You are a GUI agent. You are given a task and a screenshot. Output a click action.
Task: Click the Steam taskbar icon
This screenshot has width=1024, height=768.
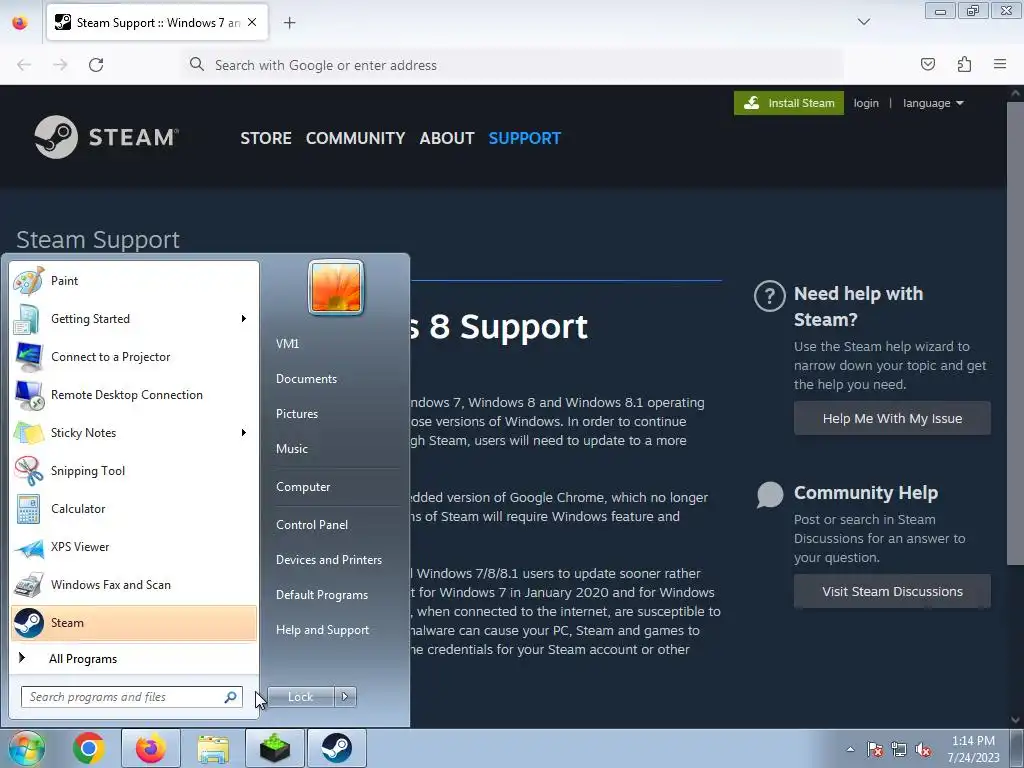point(337,748)
